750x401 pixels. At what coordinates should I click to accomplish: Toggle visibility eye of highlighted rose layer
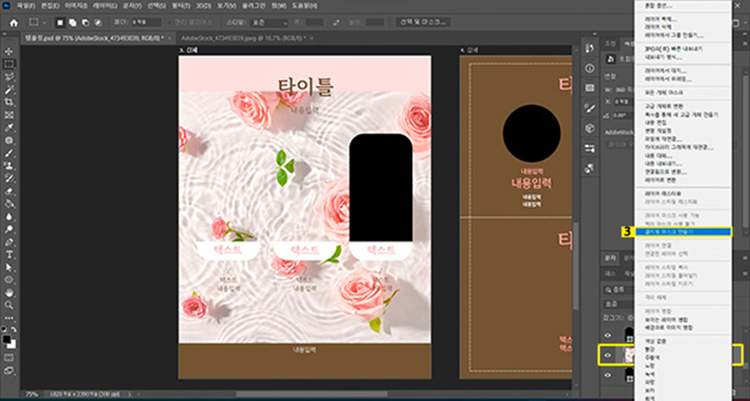tap(607, 353)
